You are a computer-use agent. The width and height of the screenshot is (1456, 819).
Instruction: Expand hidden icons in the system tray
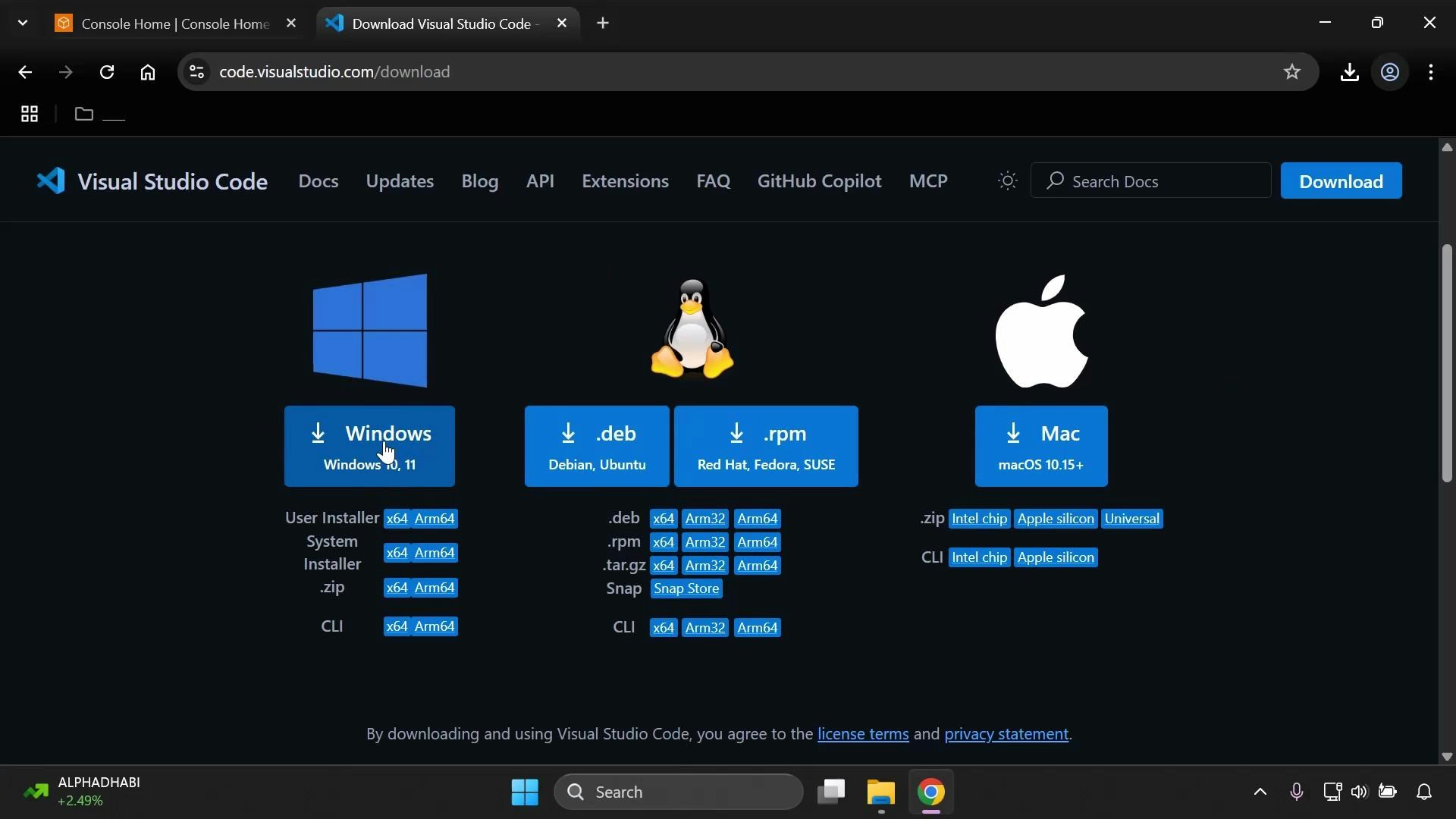pyautogui.click(x=1259, y=792)
